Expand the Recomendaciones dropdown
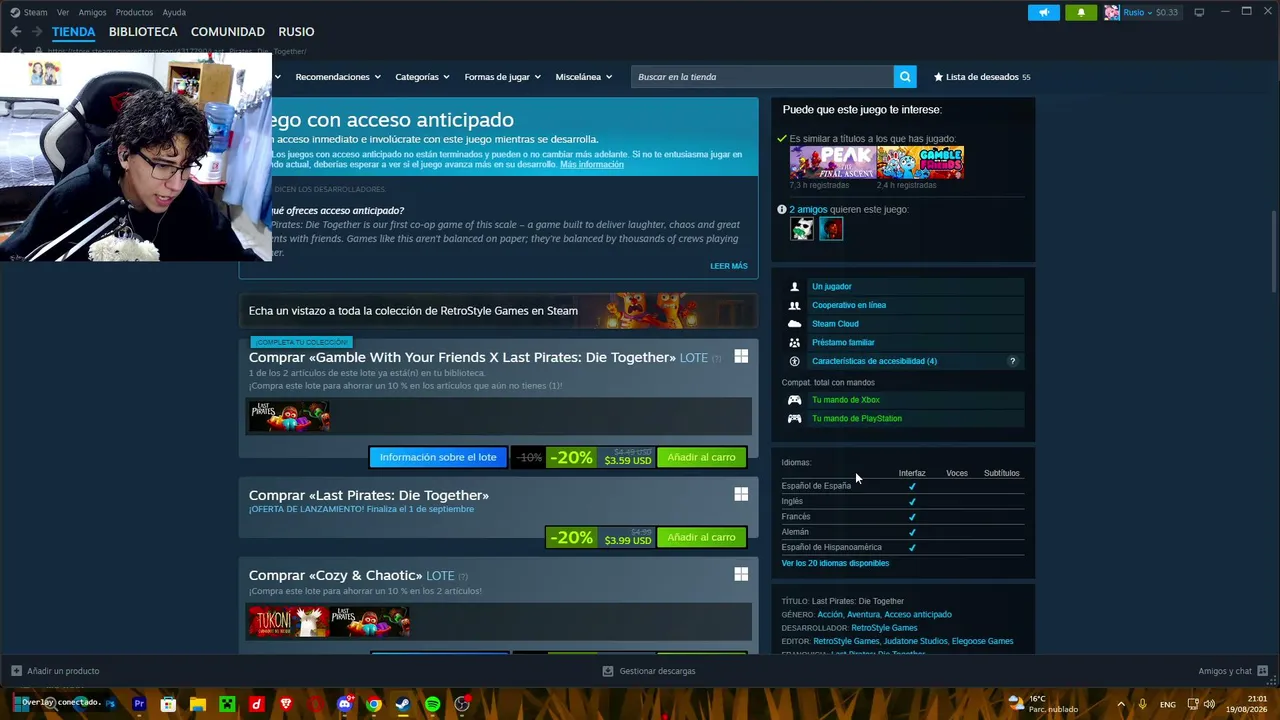The image size is (1280, 720). coord(337,77)
